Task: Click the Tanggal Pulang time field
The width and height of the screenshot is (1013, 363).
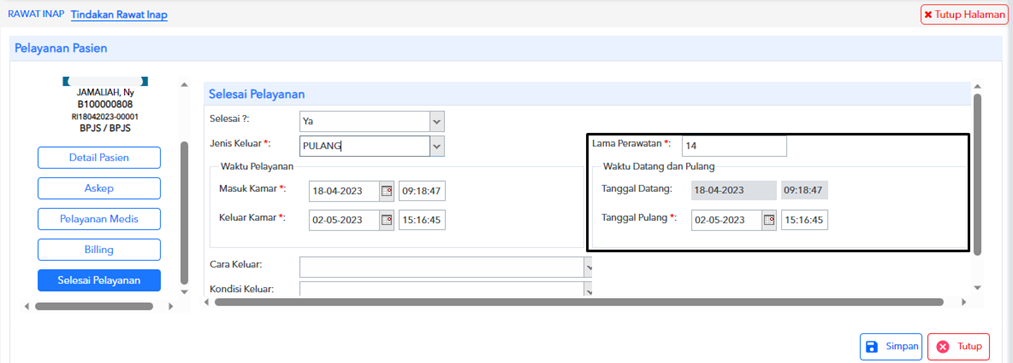Action: pos(804,220)
